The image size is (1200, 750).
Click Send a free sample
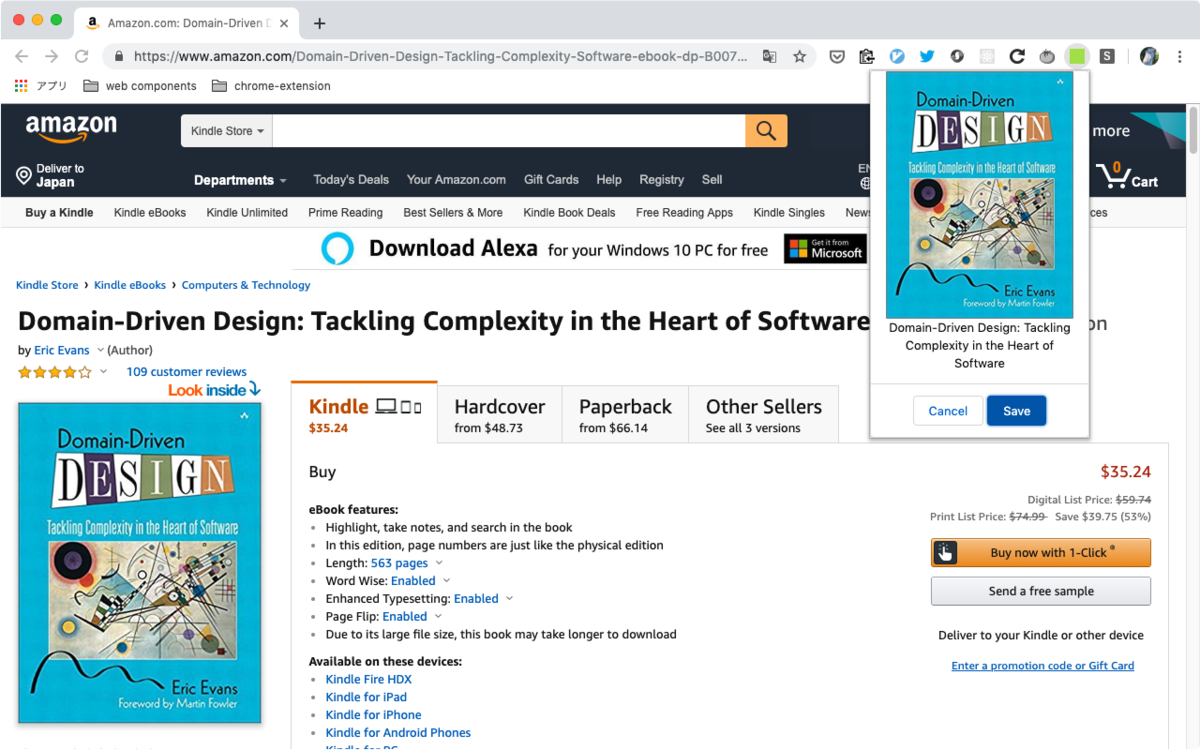(1041, 591)
